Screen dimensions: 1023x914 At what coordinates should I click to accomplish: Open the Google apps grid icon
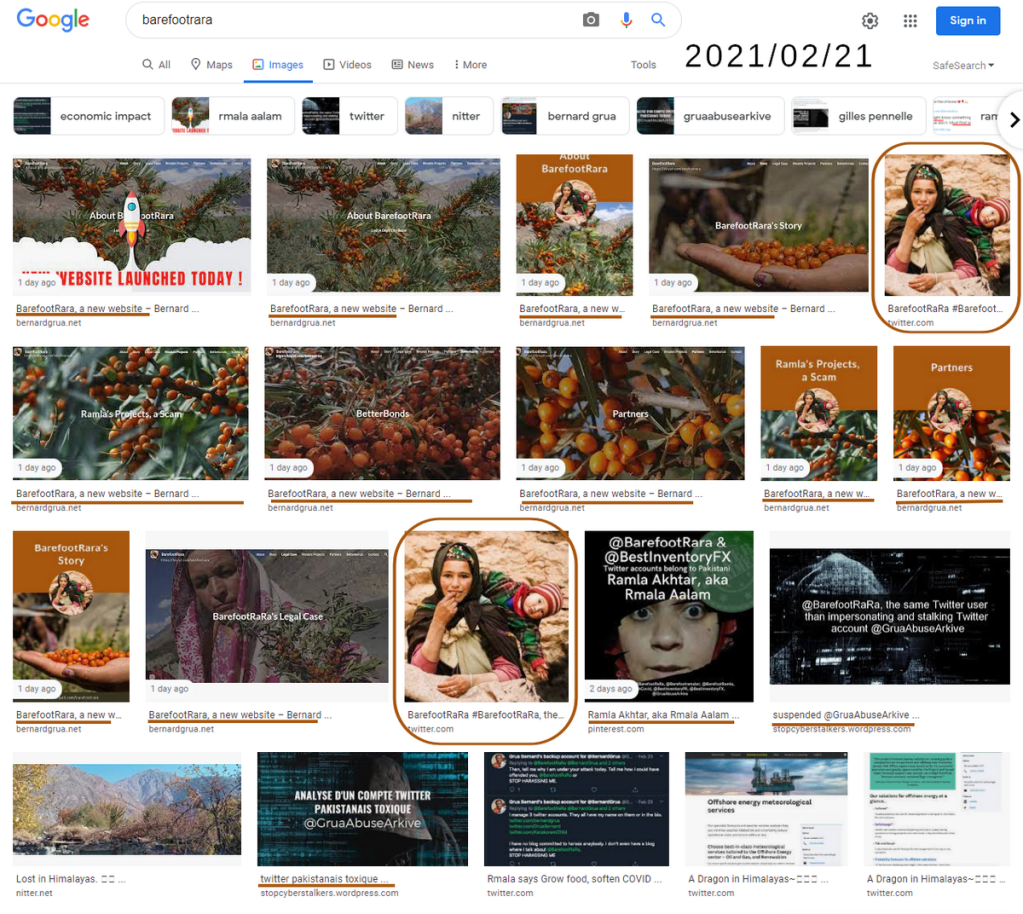[x=910, y=20]
